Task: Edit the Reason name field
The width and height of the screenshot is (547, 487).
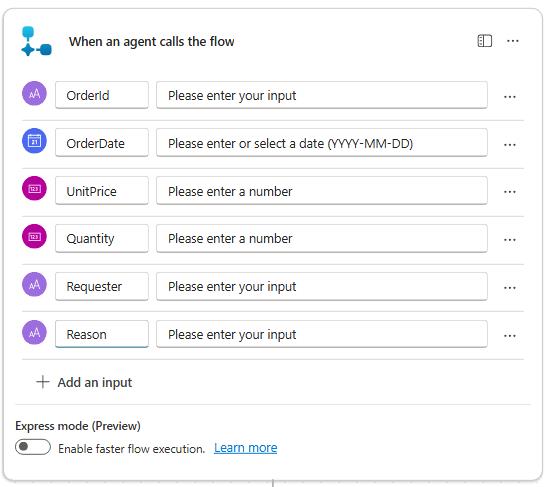Action: [x=102, y=334]
